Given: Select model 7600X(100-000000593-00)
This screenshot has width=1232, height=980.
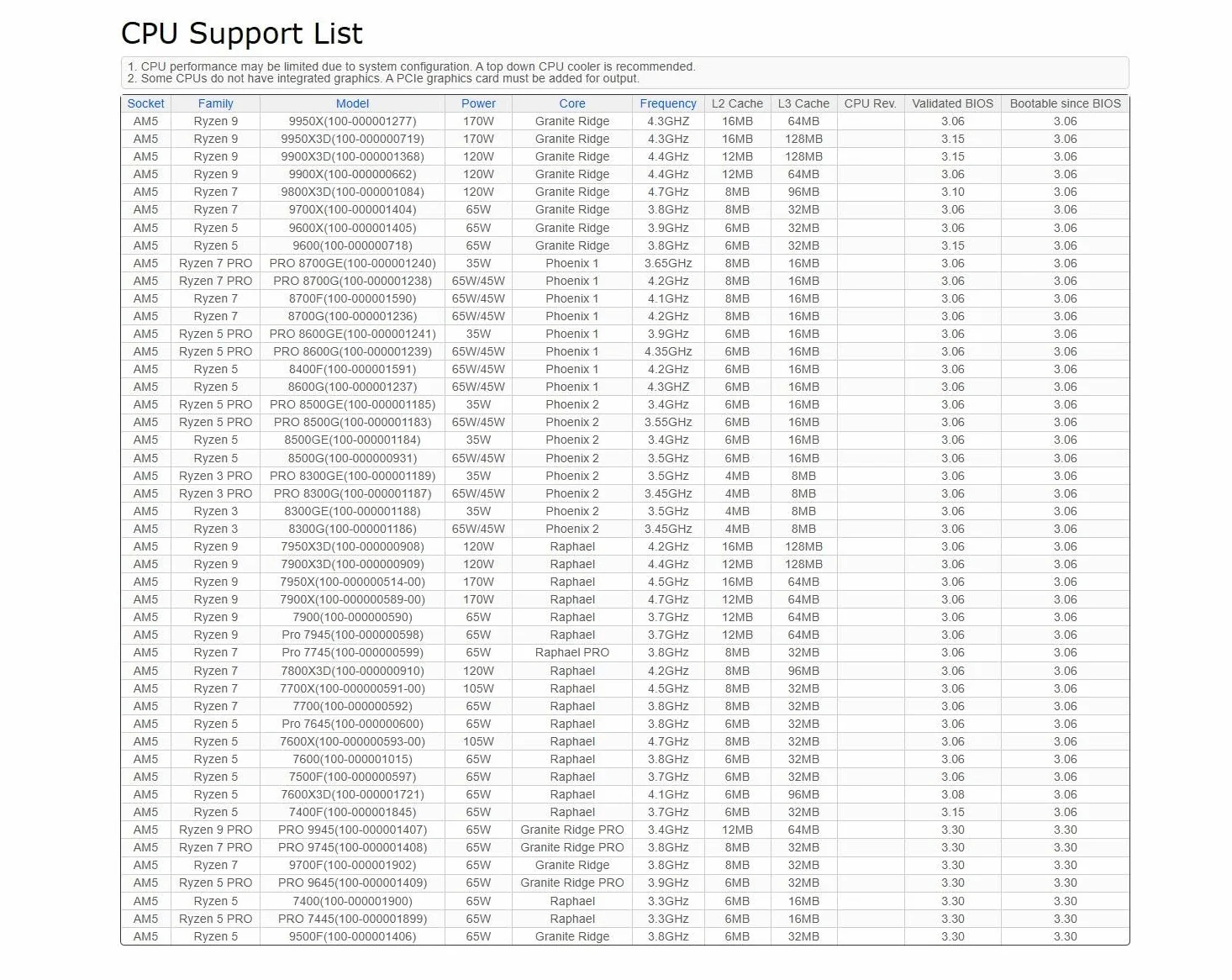Looking at the screenshot, I should tap(352, 741).
